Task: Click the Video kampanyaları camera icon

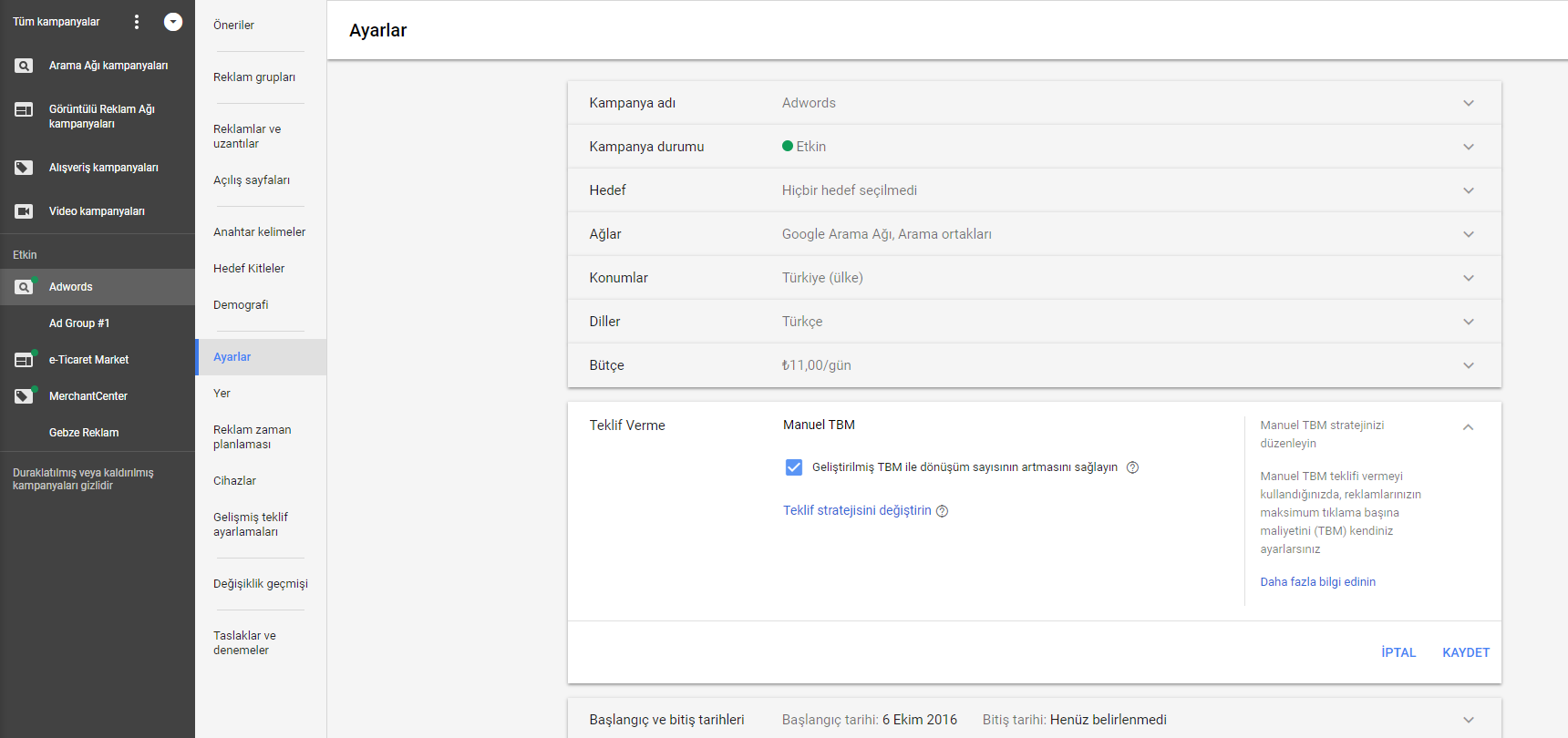Action: click(x=24, y=211)
